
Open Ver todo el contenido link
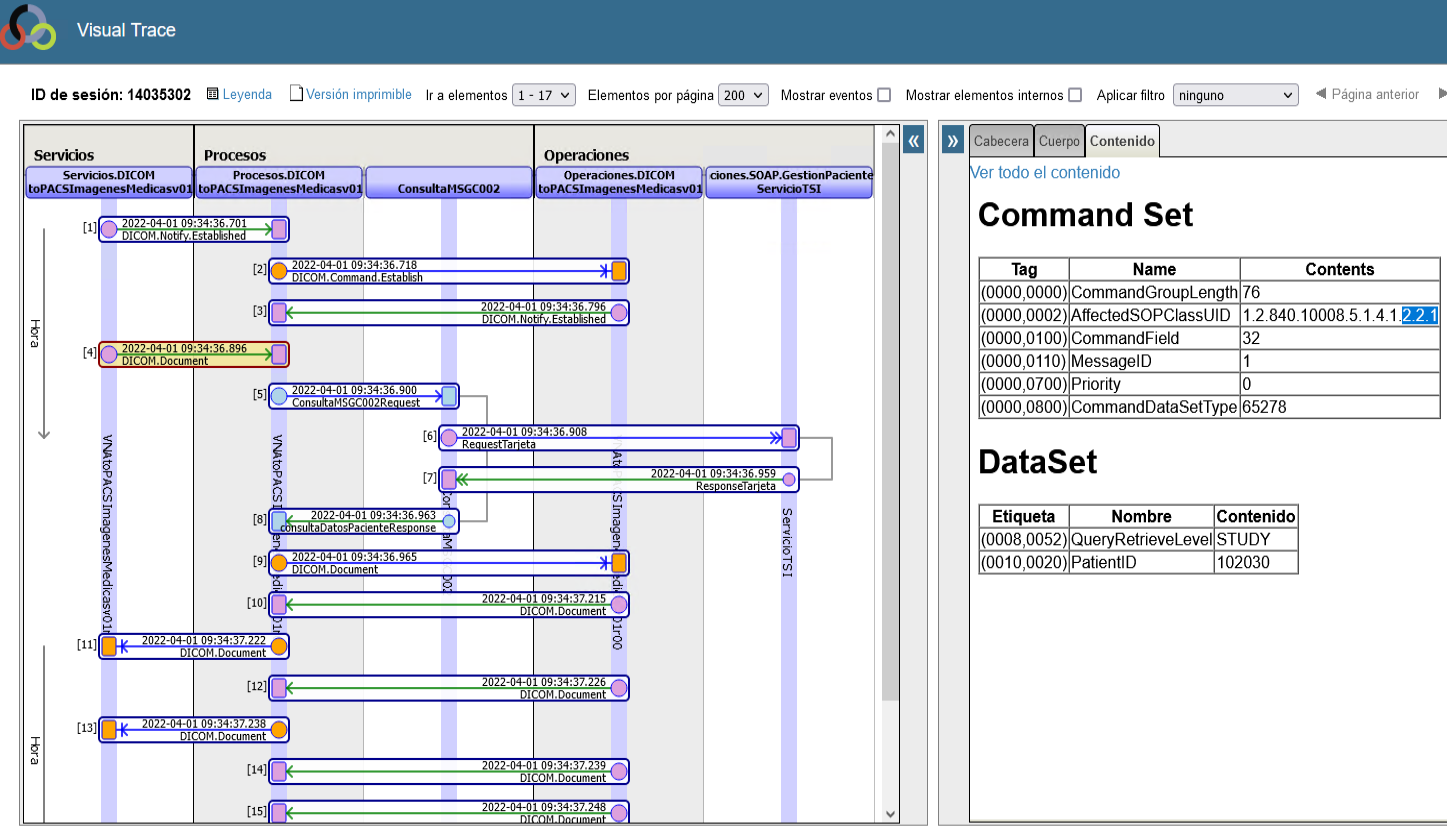[x=1045, y=172]
